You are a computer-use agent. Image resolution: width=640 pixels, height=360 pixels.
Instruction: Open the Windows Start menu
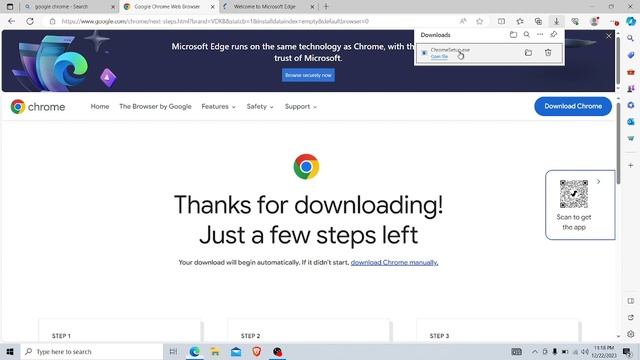tap(10, 351)
